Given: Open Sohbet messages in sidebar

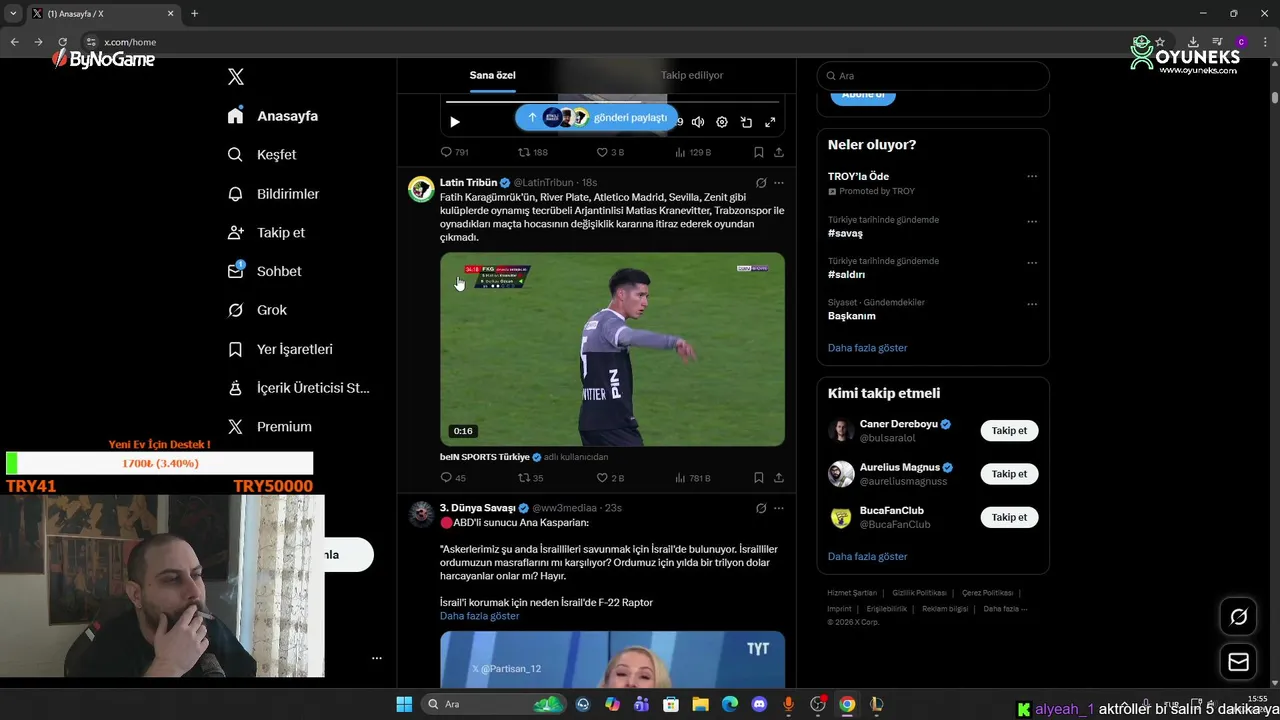Looking at the screenshot, I should tap(264, 271).
